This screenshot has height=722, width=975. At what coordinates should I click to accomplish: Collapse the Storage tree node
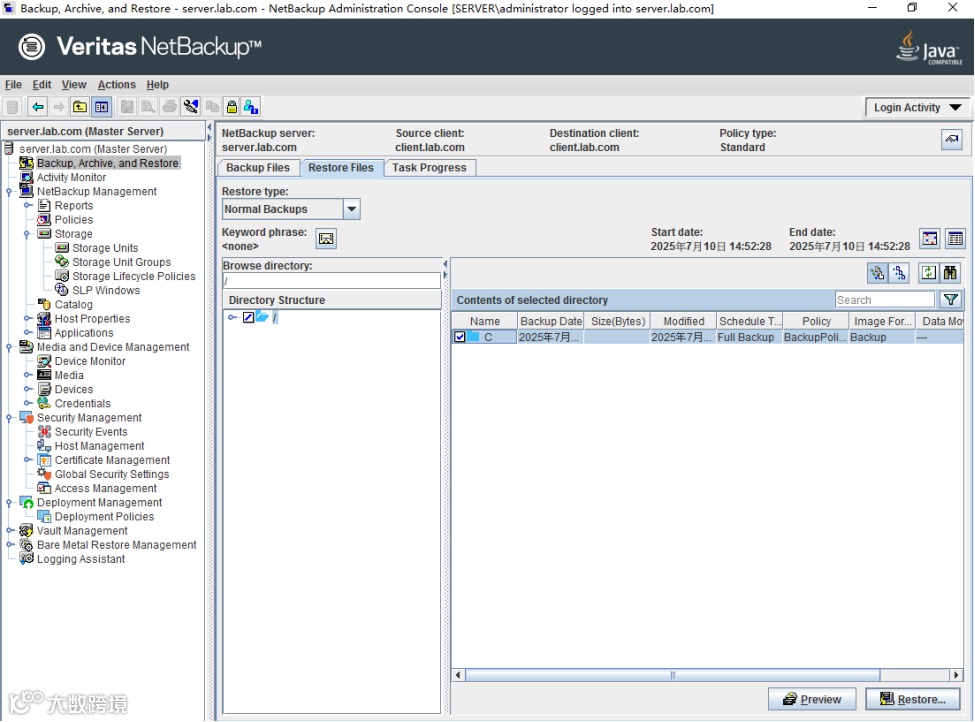coord(27,234)
